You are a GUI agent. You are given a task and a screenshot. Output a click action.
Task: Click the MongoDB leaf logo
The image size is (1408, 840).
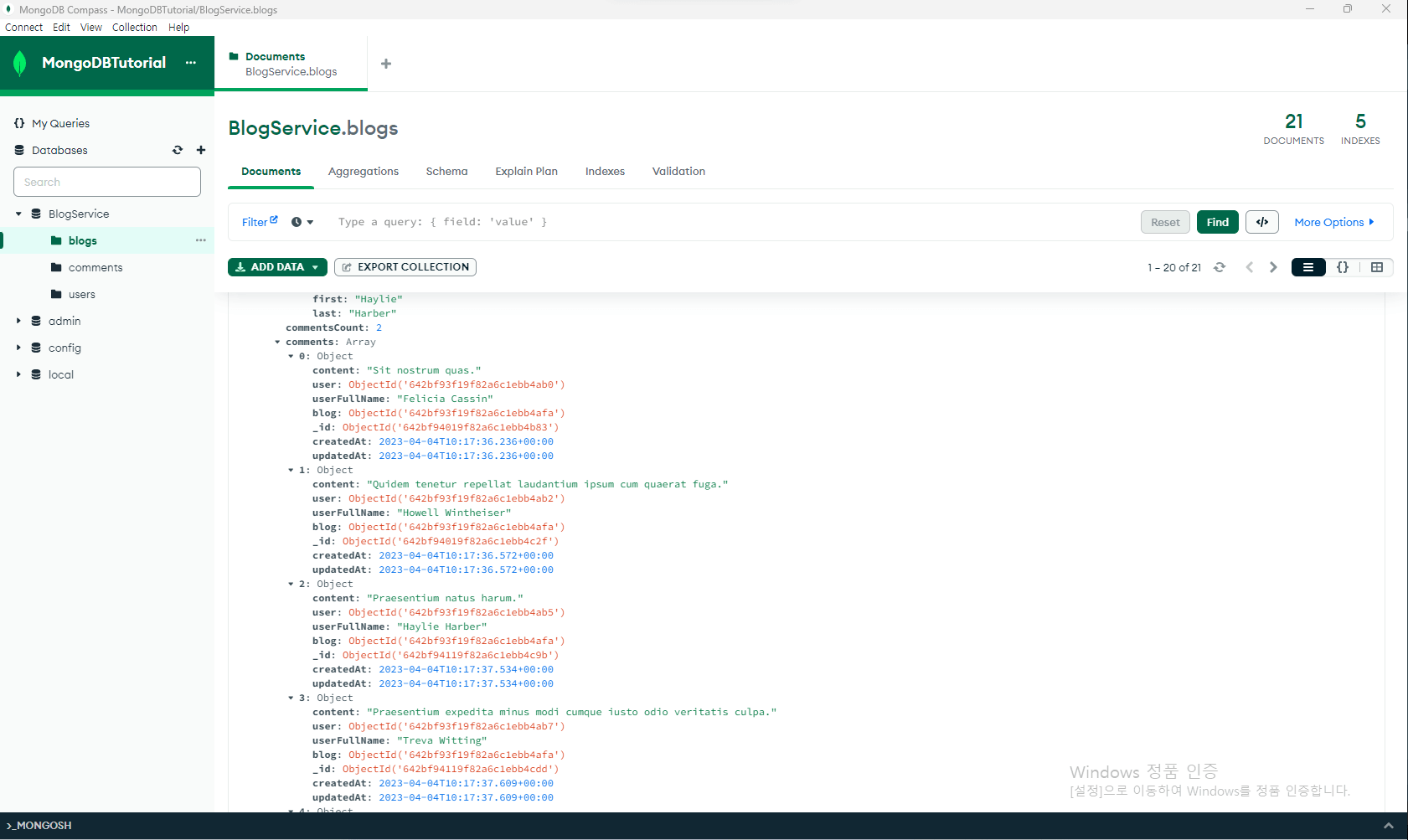pos(20,63)
